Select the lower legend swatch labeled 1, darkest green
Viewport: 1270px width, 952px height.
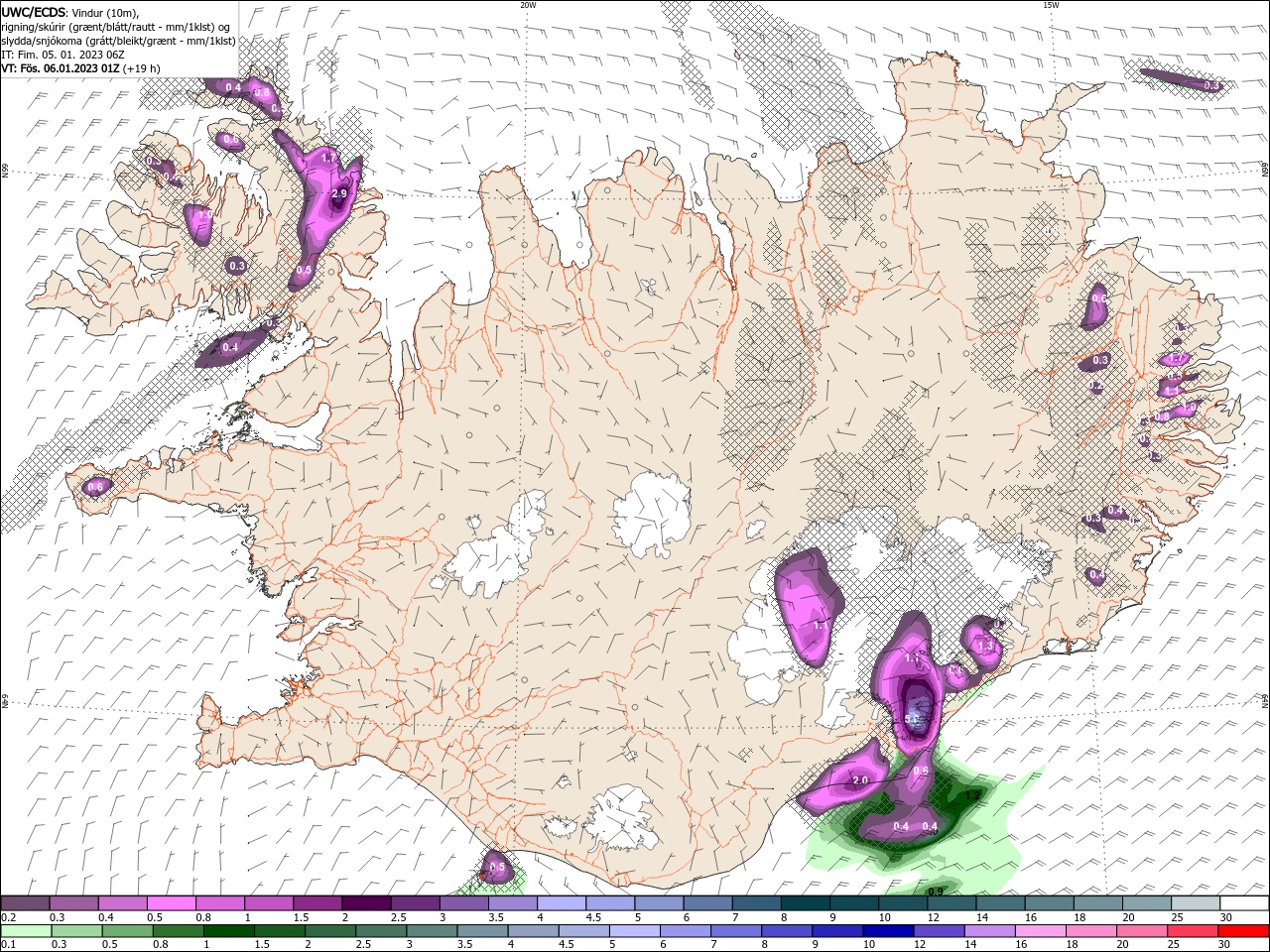coord(231,931)
